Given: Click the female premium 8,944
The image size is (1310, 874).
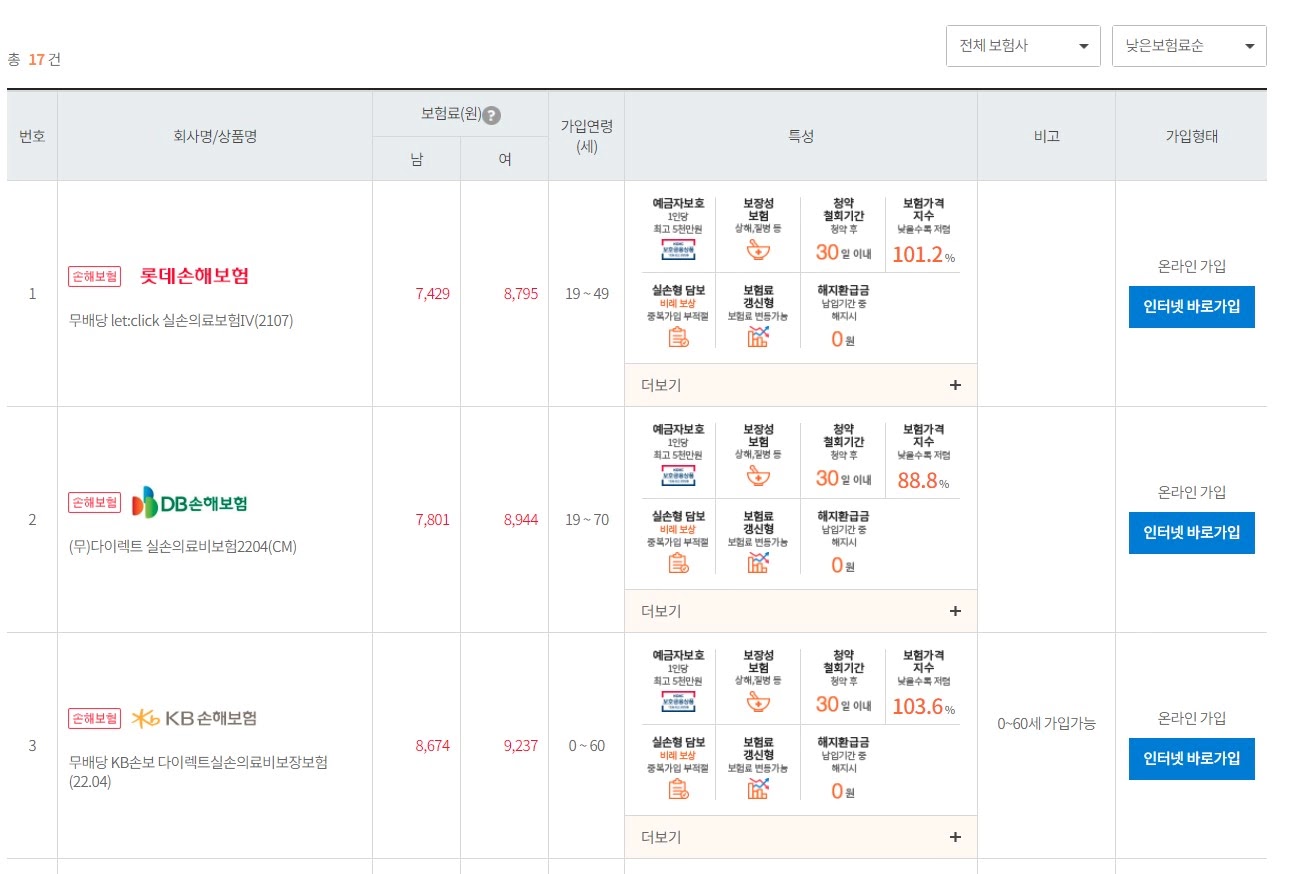Looking at the screenshot, I should (520, 520).
